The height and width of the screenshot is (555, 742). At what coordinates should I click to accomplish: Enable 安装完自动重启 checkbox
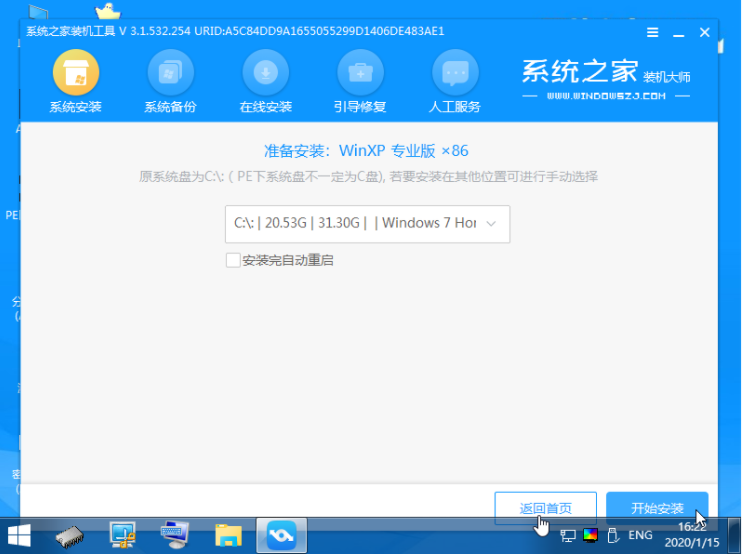(x=234, y=260)
